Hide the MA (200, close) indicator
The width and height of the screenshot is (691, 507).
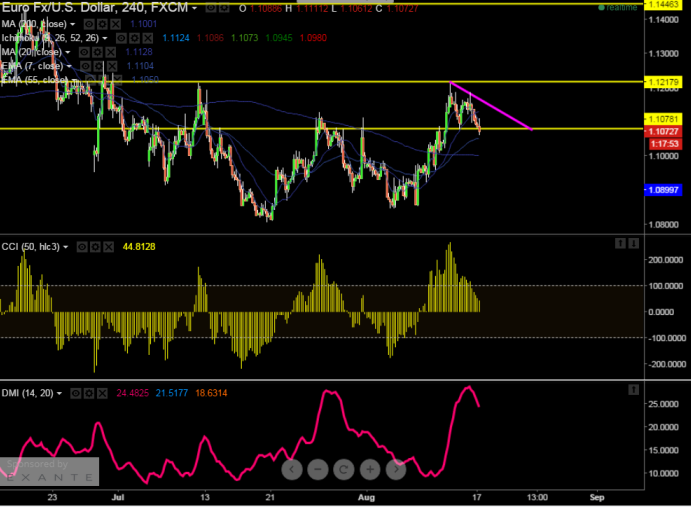tap(89, 24)
